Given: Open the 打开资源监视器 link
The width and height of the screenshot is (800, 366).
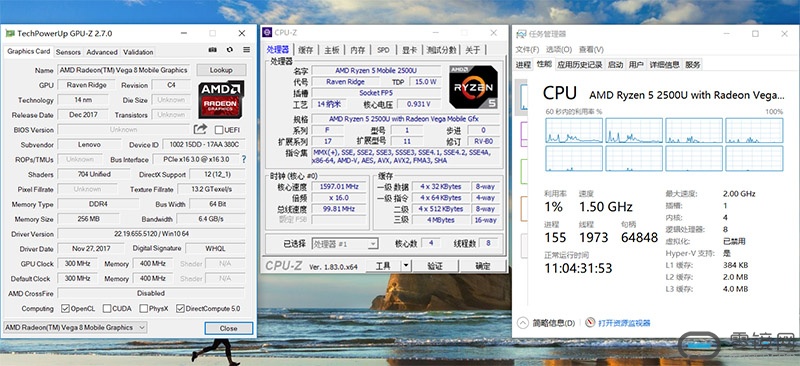Looking at the screenshot, I should pos(624,323).
